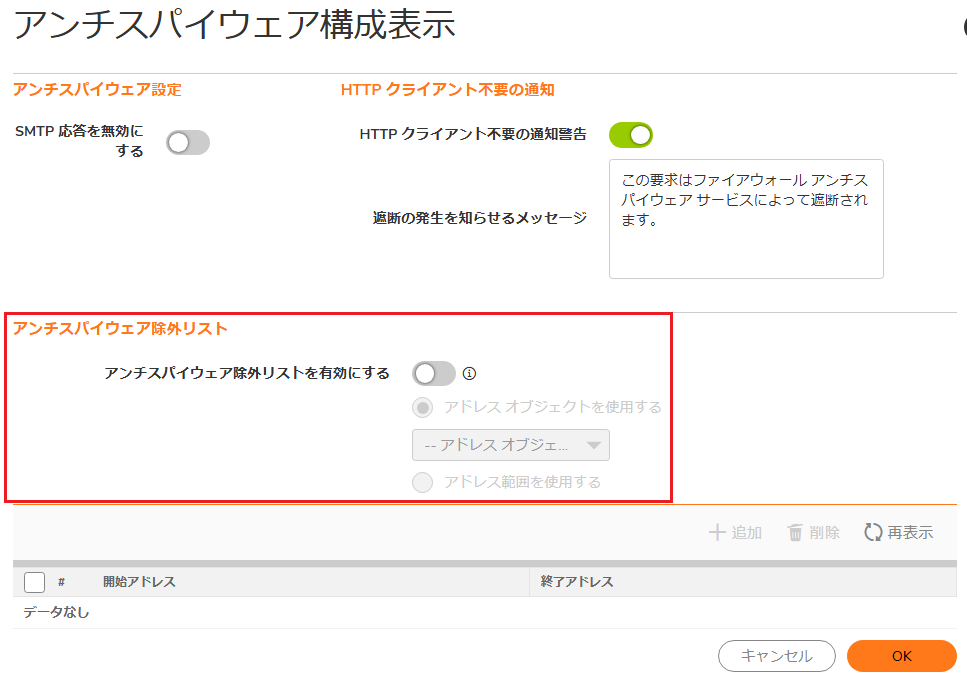Enable アンチスパイウェア除外リストを有効にする switch
The width and height of the screenshot is (967, 679).
tap(434, 373)
